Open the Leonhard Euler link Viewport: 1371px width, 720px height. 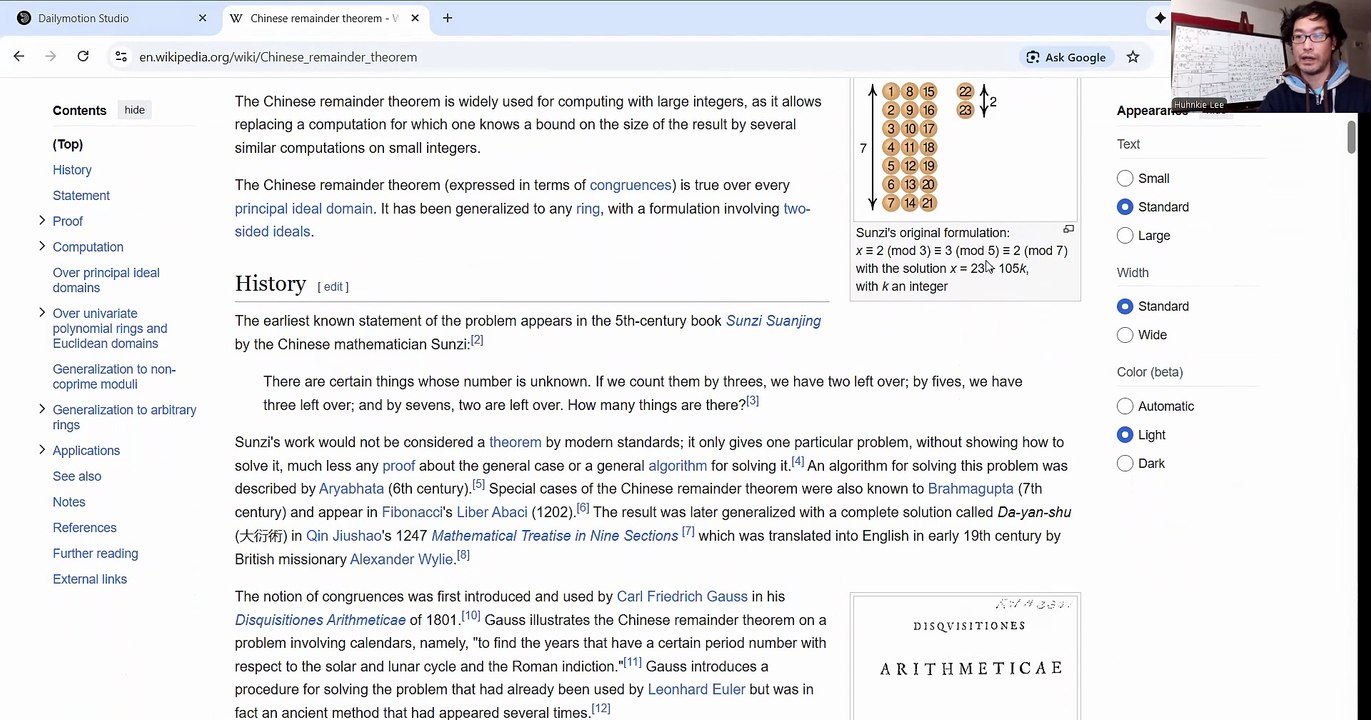click(696, 689)
